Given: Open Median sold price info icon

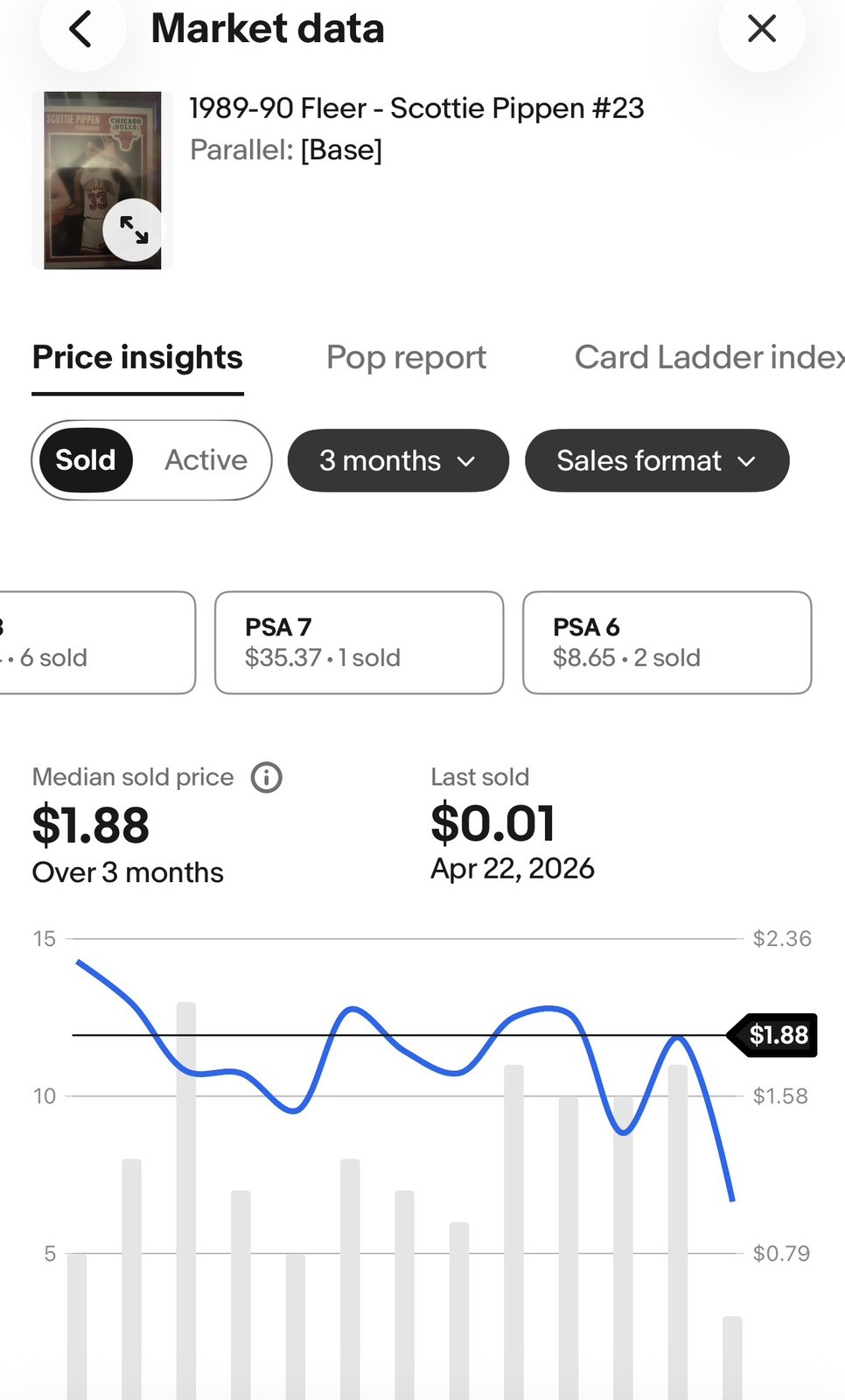Looking at the screenshot, I should (x=267, y=777).
